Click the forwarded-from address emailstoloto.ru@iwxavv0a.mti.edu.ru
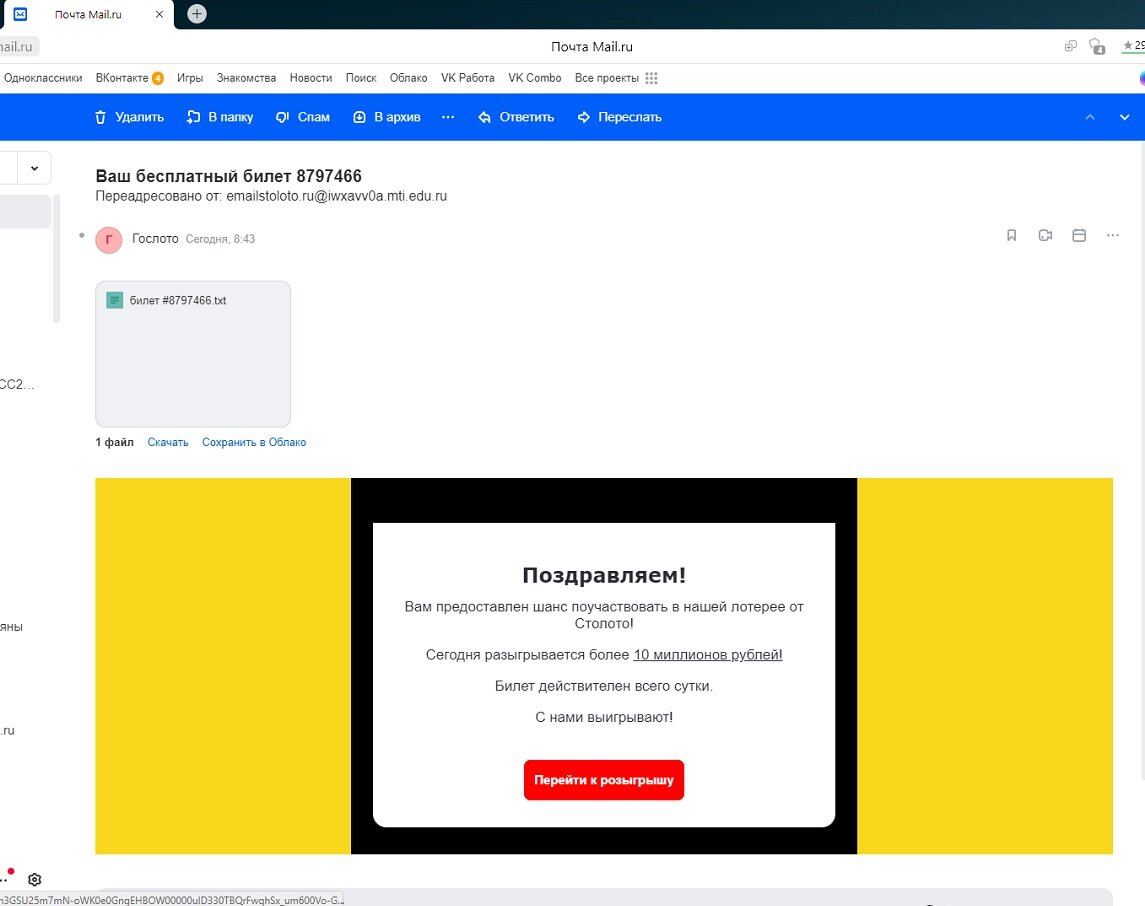The image size is (1145, 906). point(337,196)
